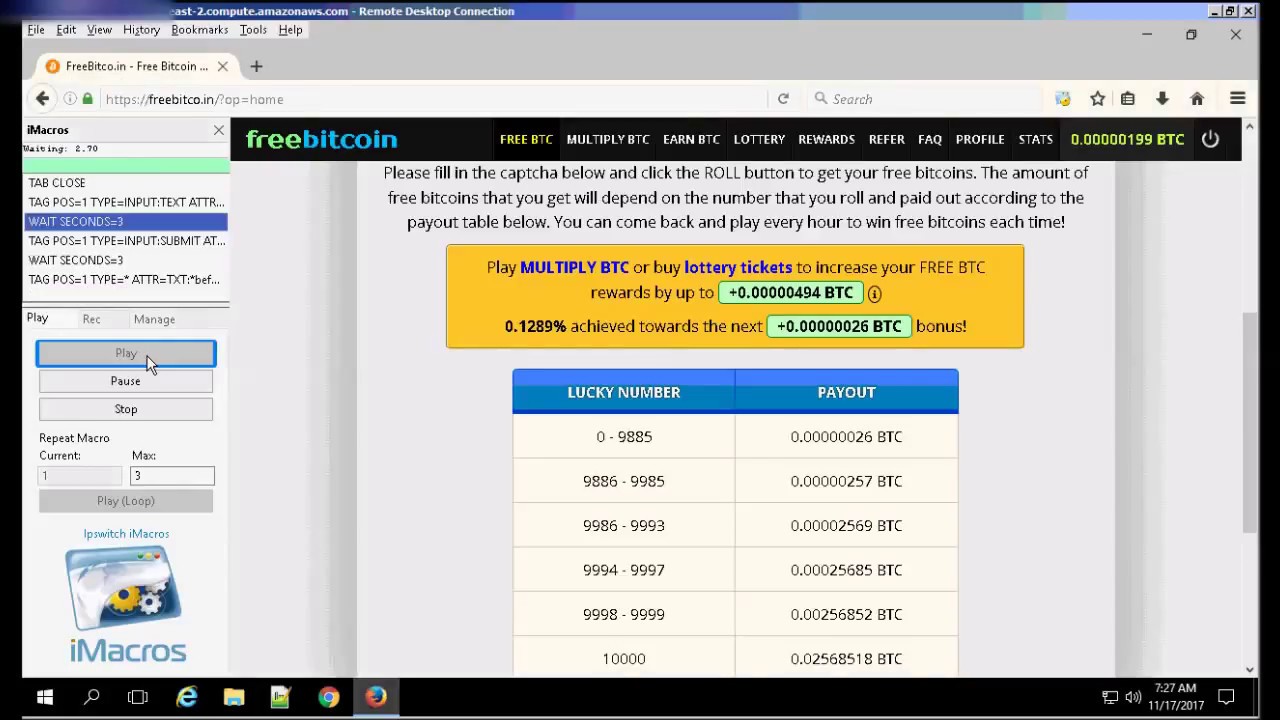Open the LOTTERY nav item
This screenshot has width=1280, height=720.
[x=759, y=139]
